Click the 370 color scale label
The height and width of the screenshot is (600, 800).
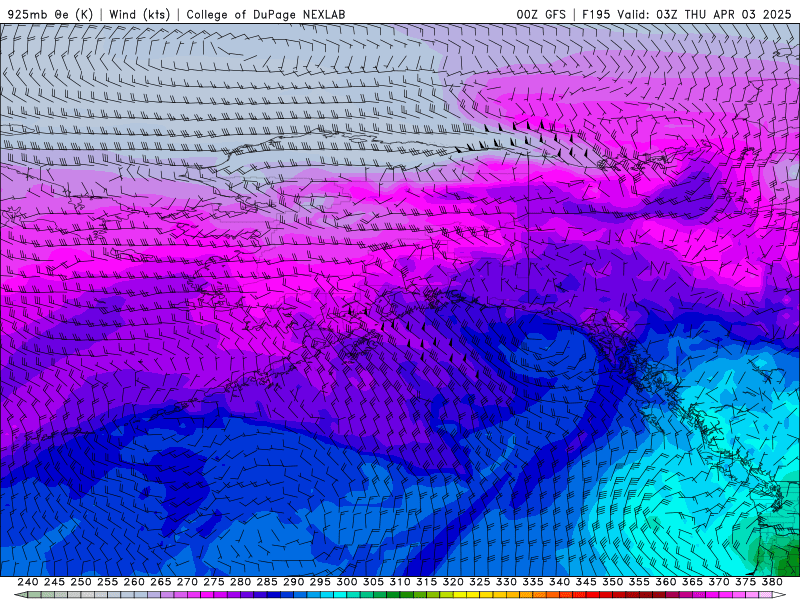click(719, 582)
